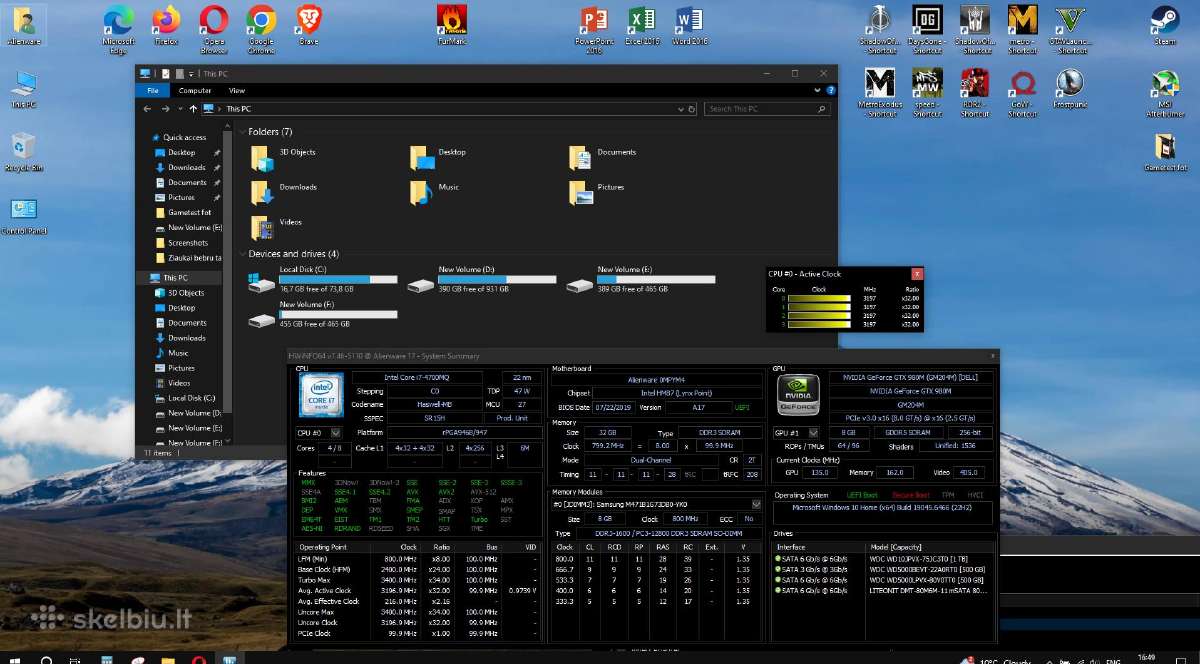Go up one level in Explorer
This screenshot has height=664, width=1200.
click(193, 109)
